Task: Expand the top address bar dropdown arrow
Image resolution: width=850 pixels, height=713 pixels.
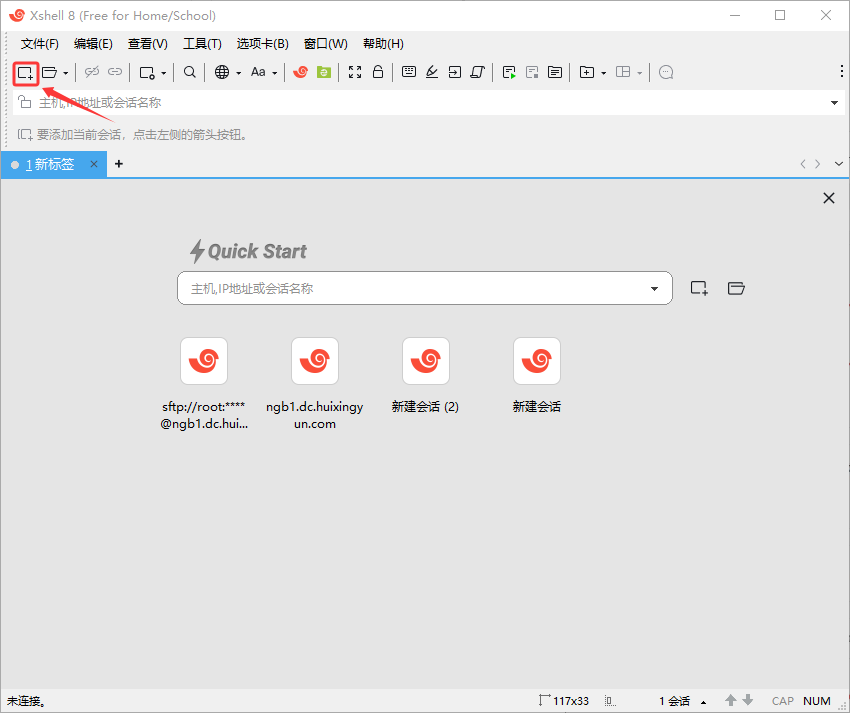Action: (834, 103)
